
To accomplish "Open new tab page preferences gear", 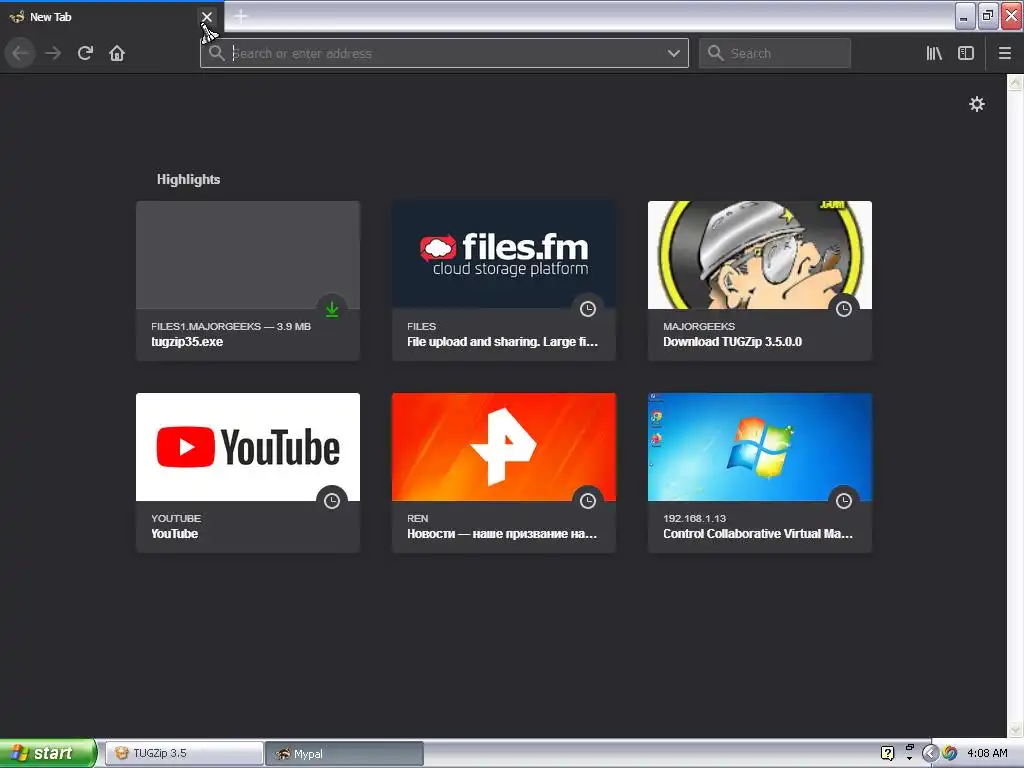I will pos(976,104).
